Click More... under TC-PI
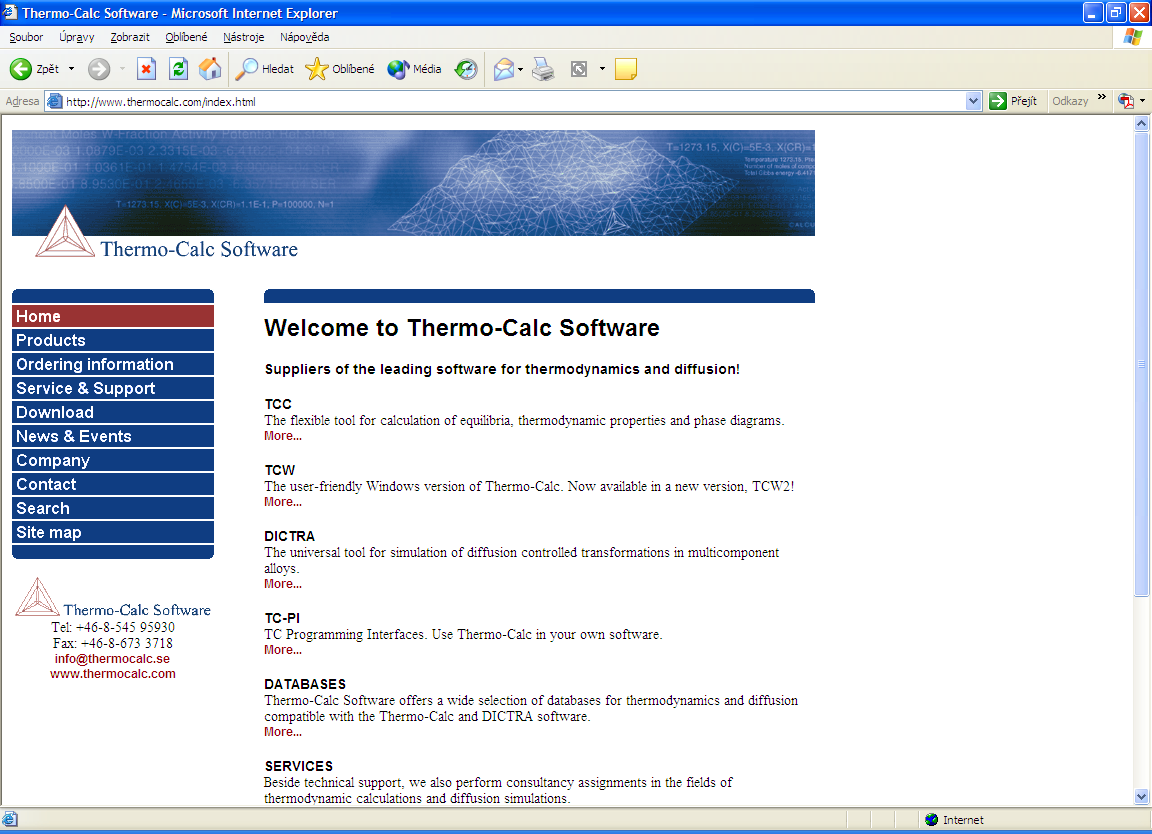 283,650
